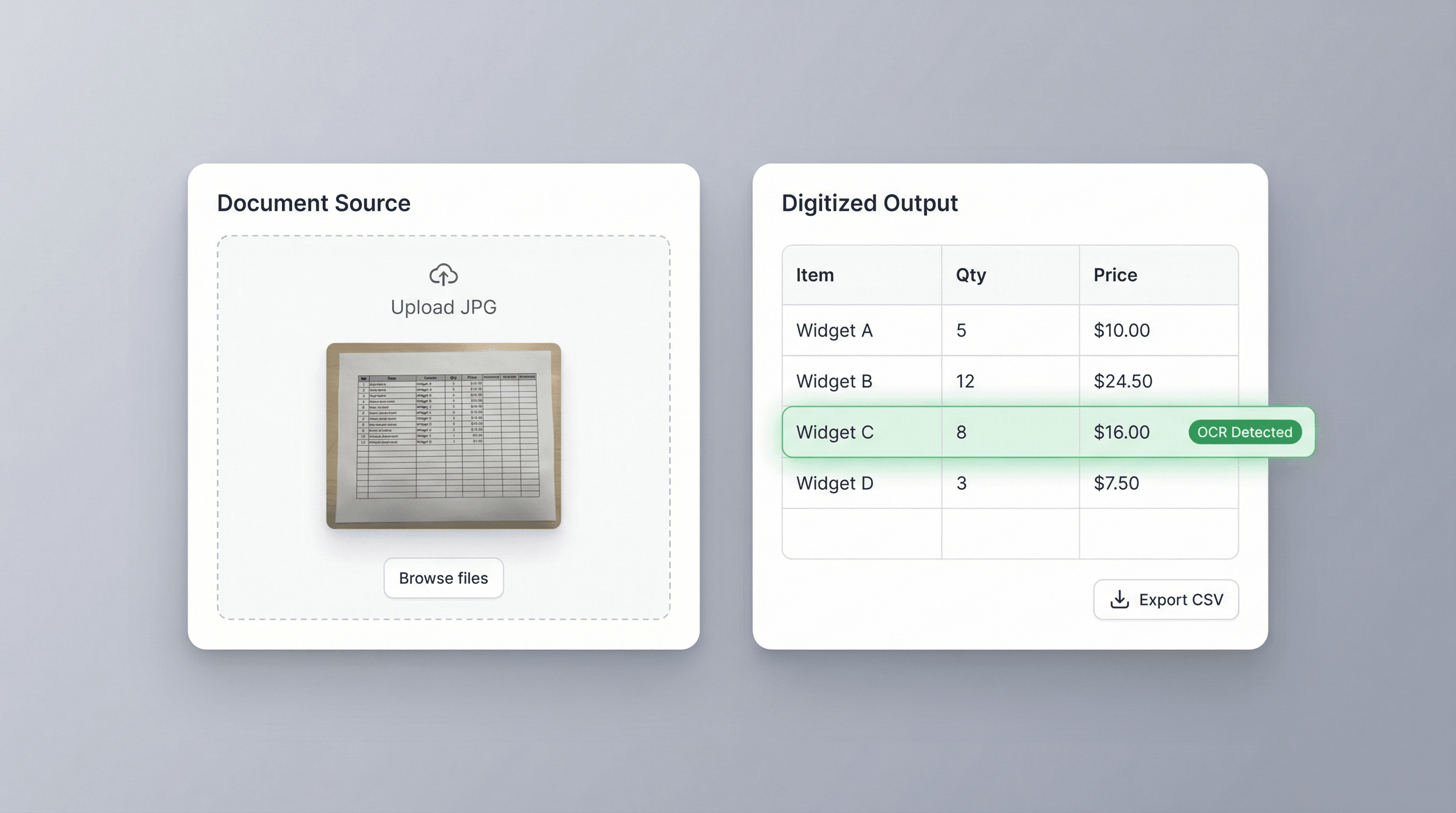The height and width of the screenshot is (813, 1456).
Task: Open the scanned spreadsheet photo thumbnail
Action: tap(444, 435)
